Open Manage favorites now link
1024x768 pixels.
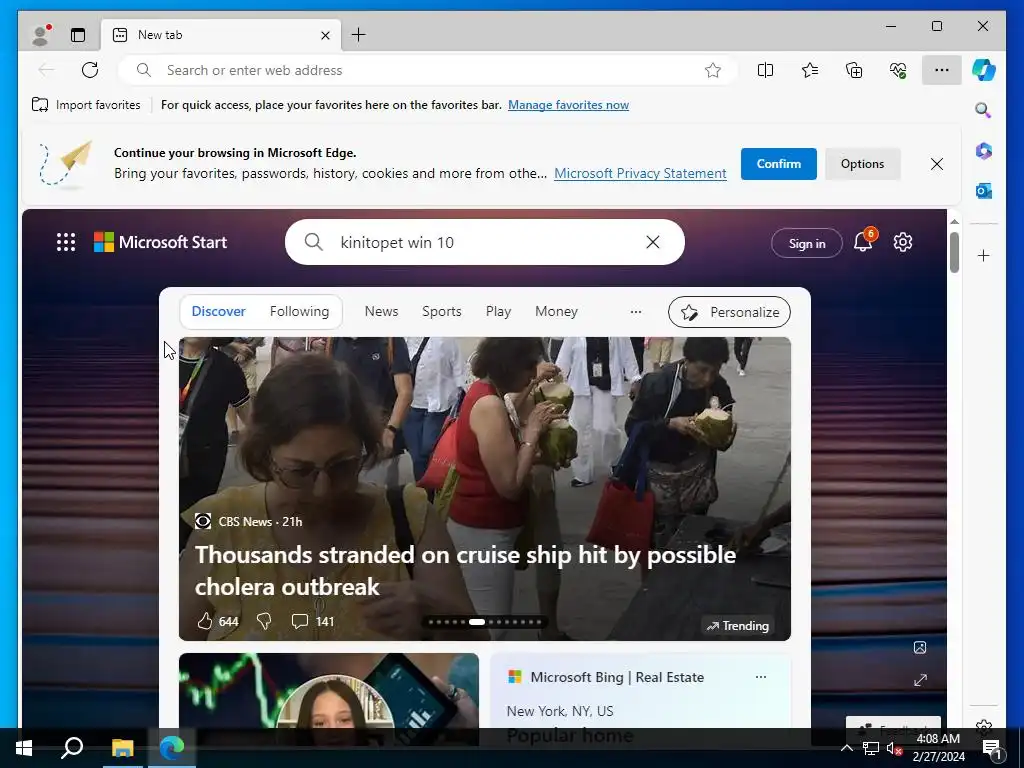point(568,104)
